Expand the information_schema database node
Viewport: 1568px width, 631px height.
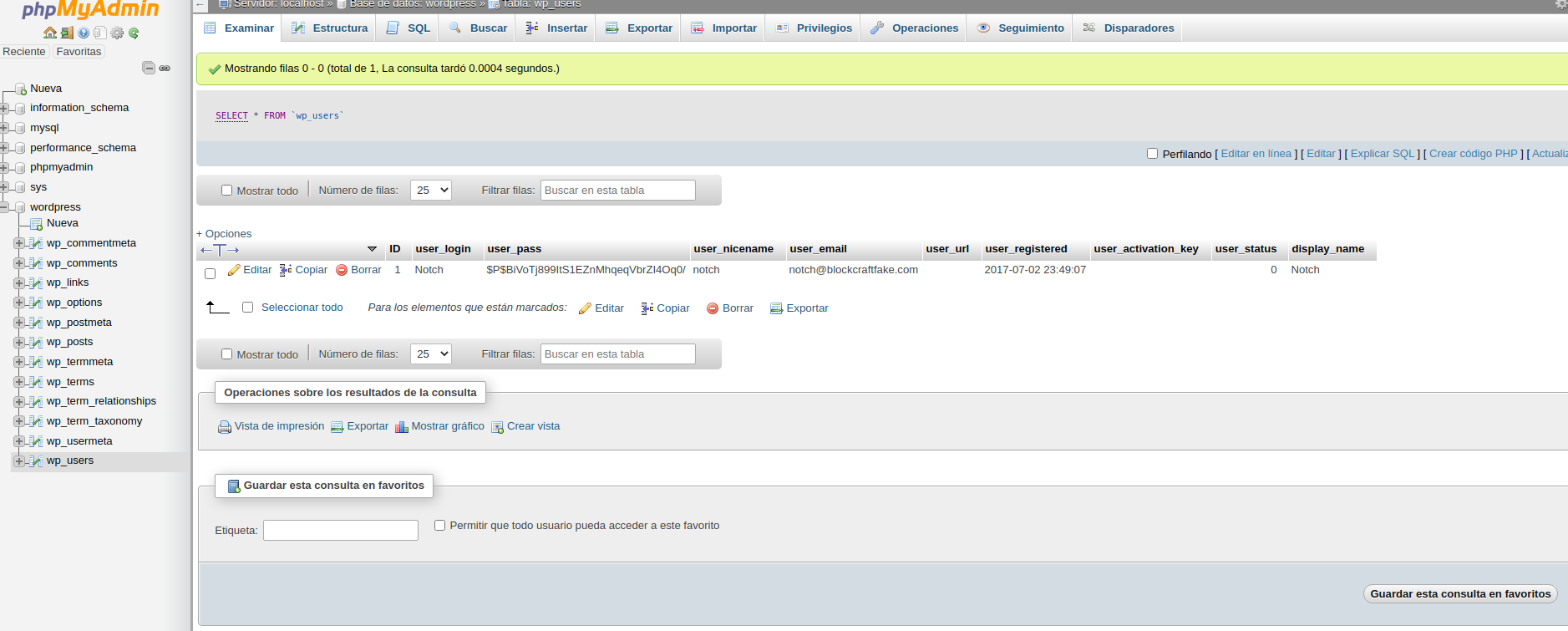click(4, 108)
